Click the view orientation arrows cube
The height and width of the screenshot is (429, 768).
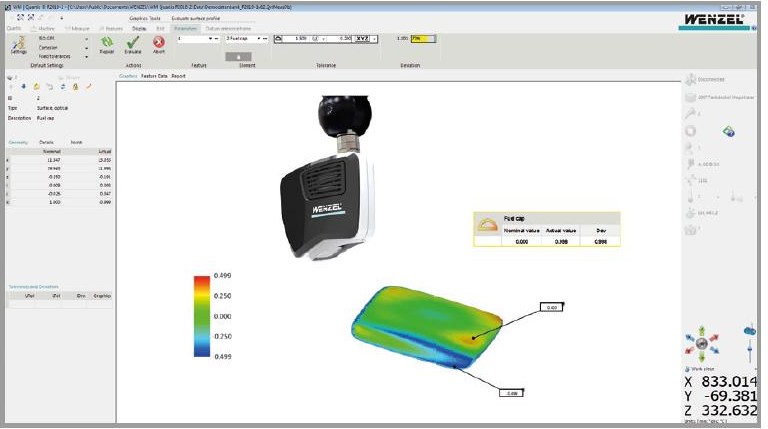click(702, 343)
